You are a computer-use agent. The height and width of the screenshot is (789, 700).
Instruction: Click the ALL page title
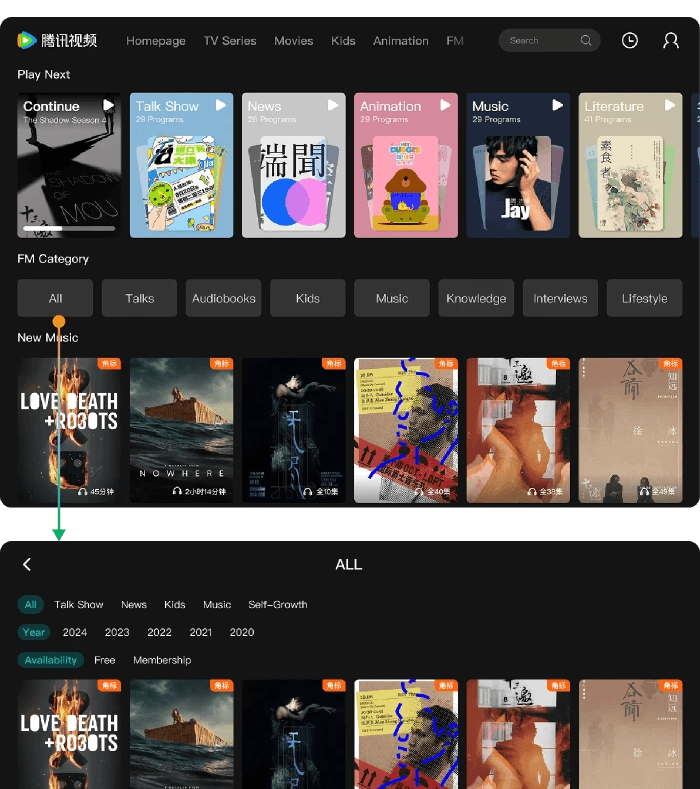pos(349,565)
